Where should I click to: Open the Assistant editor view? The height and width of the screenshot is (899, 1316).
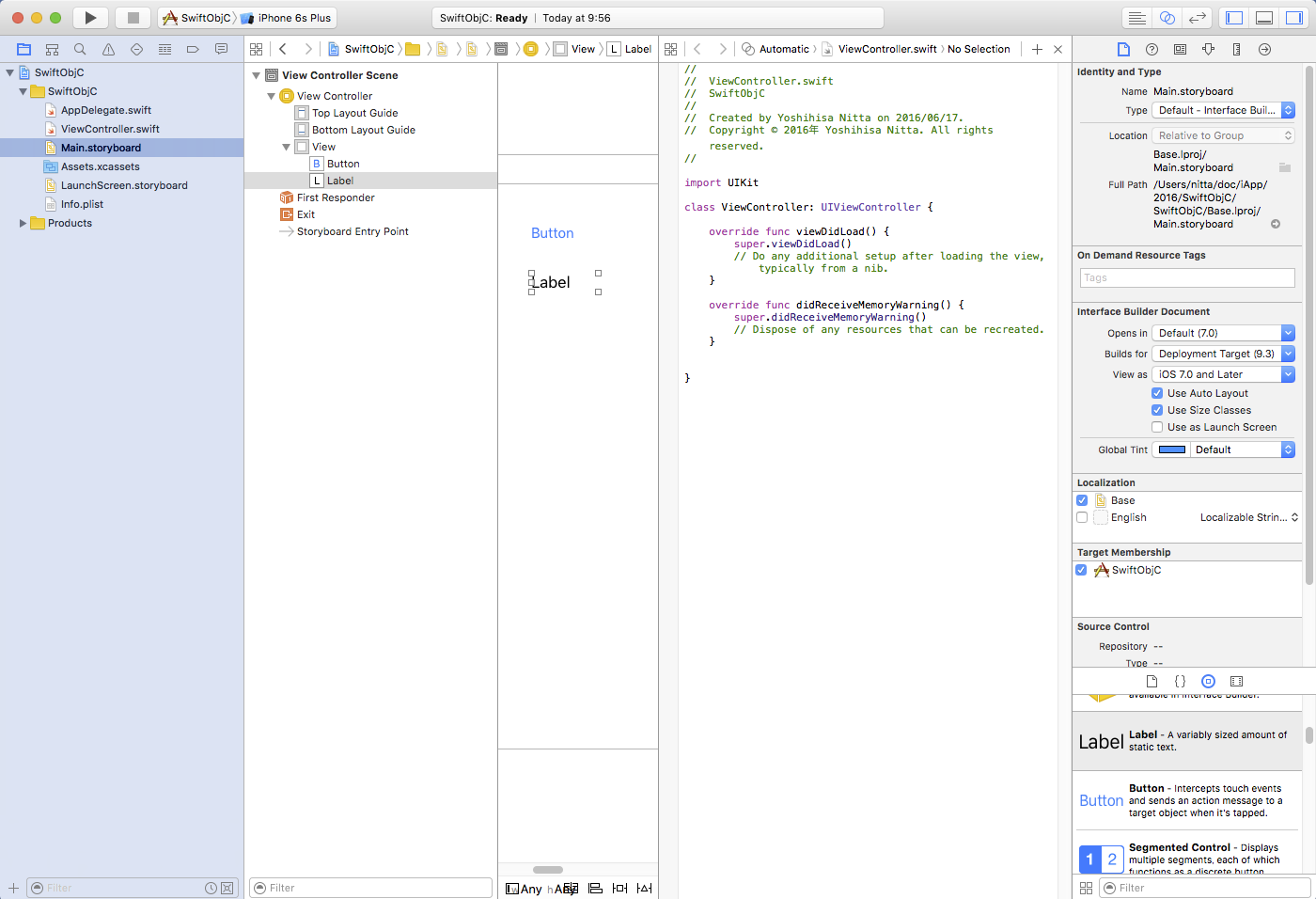click(1167, 18)
